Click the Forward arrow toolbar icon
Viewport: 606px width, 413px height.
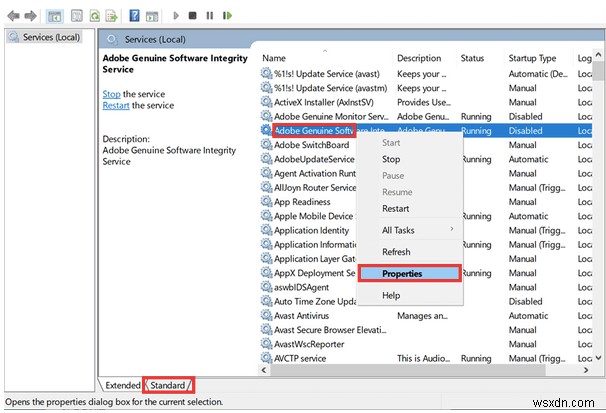click(31, 16)
